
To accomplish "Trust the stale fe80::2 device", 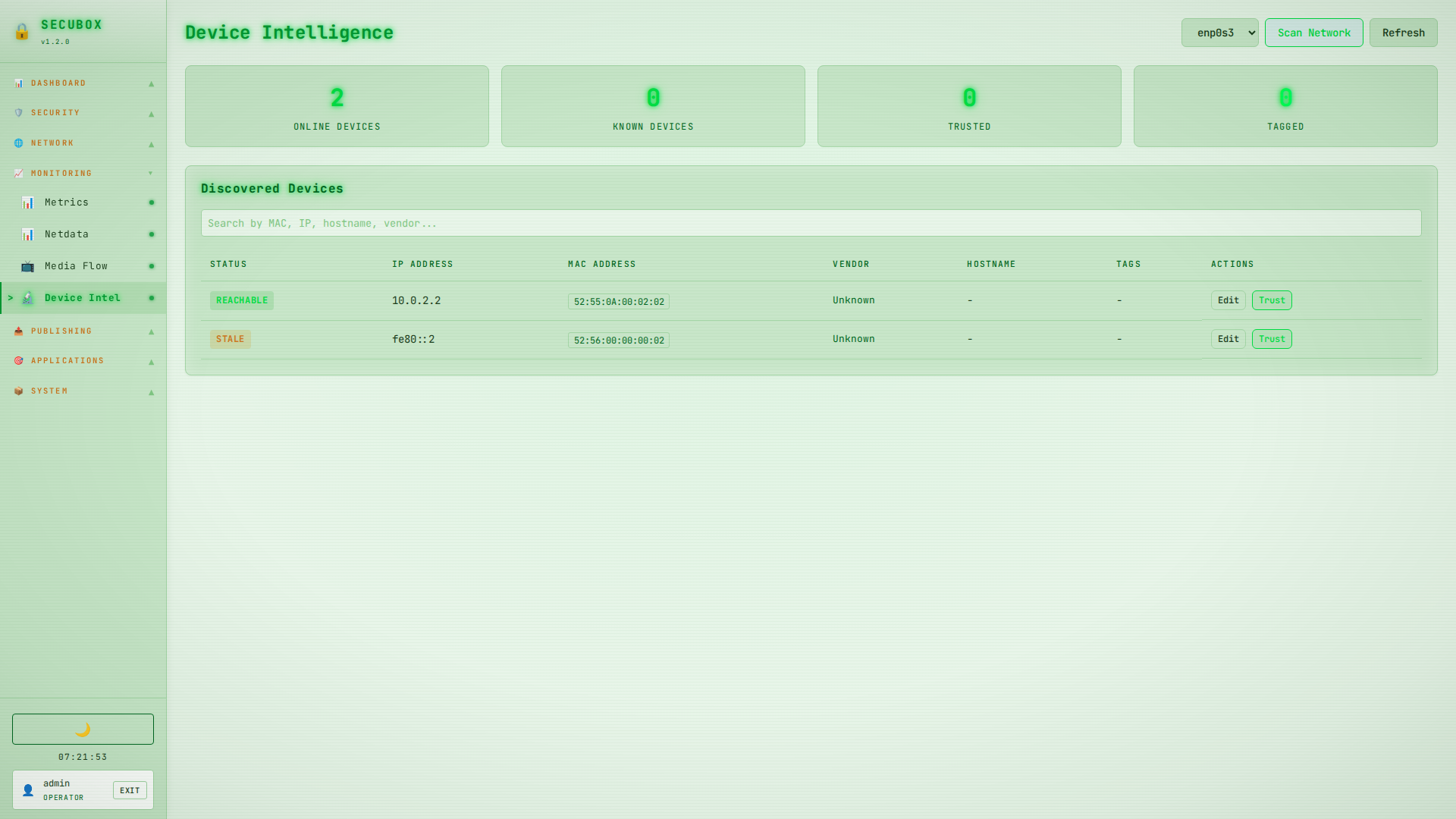I will click(x=1272, y=339).
